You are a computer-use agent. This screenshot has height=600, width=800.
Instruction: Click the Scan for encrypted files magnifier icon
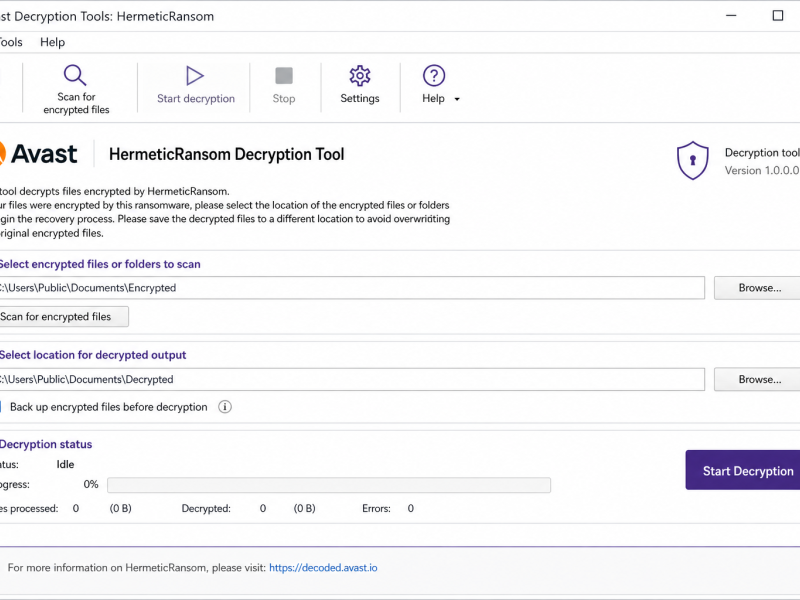coord(75,75)
